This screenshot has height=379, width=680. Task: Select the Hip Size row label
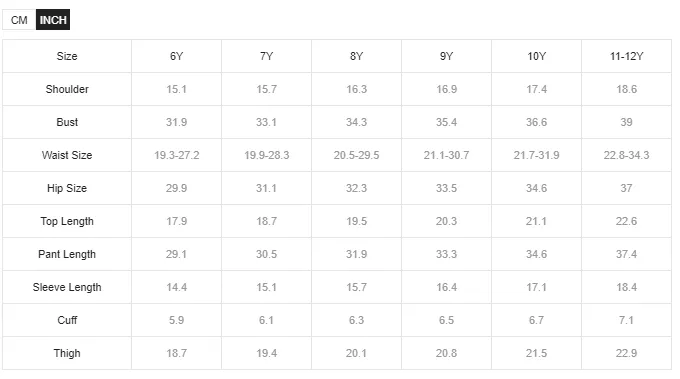coord(67,188)
